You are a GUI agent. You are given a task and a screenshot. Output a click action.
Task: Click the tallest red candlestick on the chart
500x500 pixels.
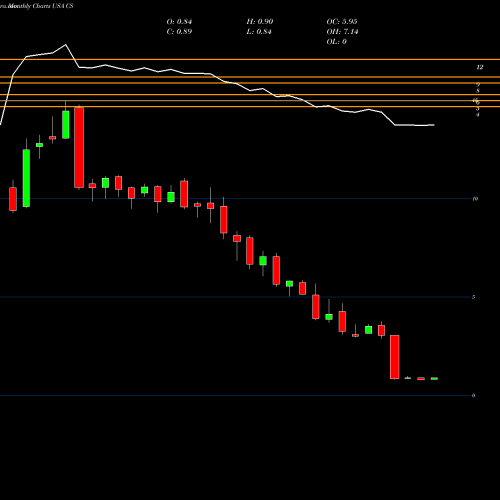click(x=79, y=147)
